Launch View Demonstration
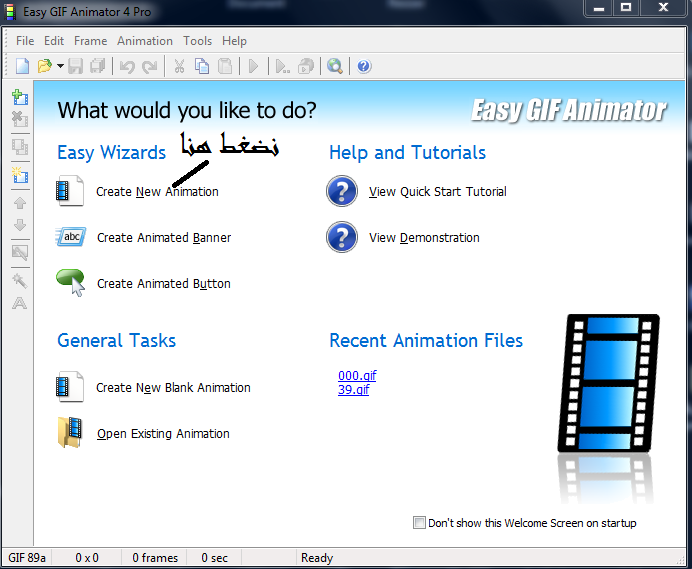Viewport: 692px width, 569px height. (424, 237)
